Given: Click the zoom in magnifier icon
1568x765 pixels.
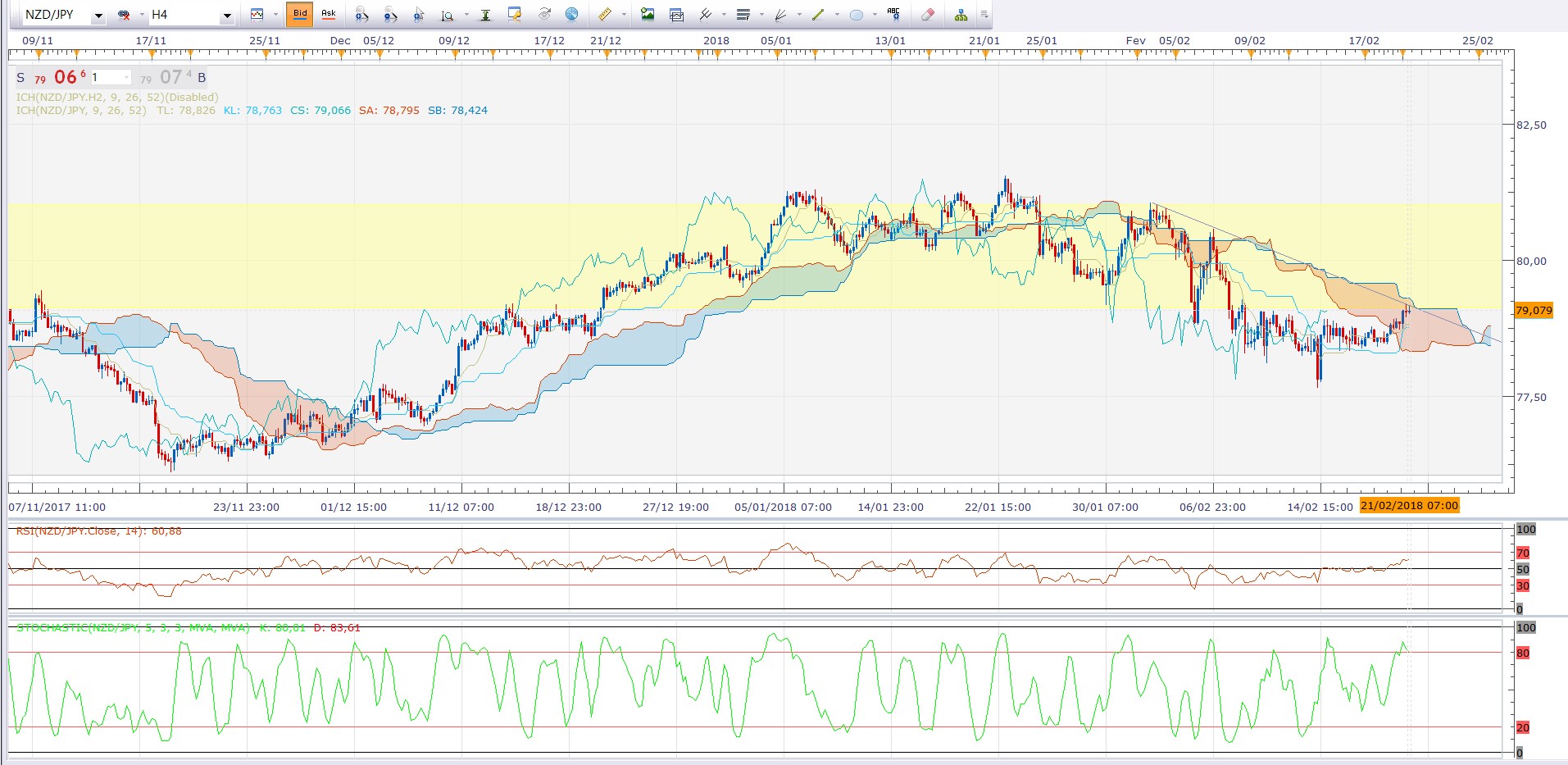Looking at the screenshot, I should click(x=361, y=15).
